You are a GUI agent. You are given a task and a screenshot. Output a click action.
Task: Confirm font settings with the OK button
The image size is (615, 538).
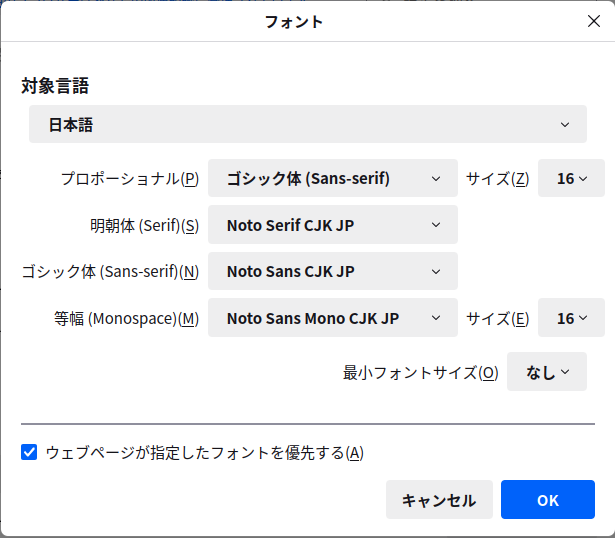pyautogui.click(x=547, y=500)
